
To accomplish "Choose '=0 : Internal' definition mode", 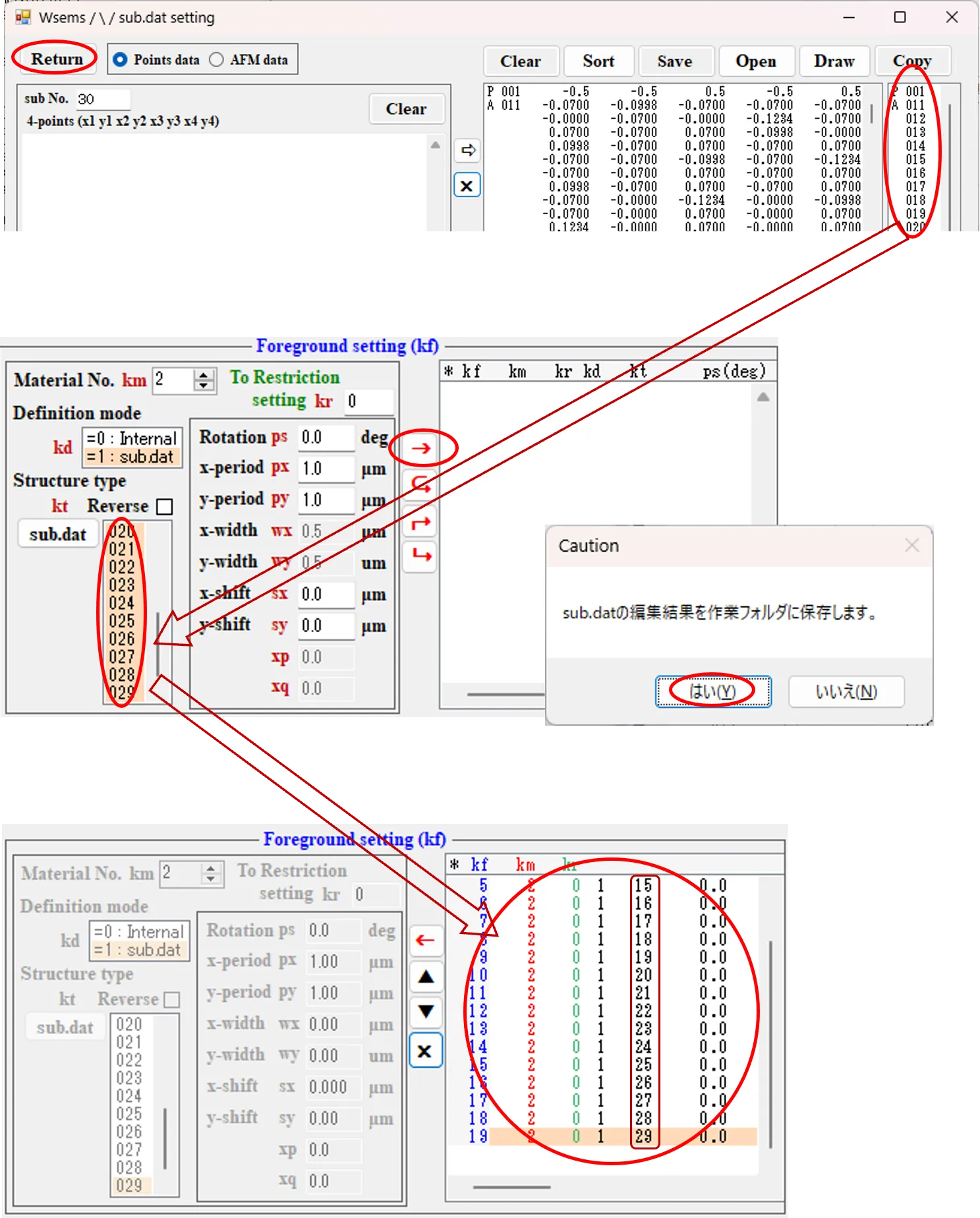I will coord(131,438).
